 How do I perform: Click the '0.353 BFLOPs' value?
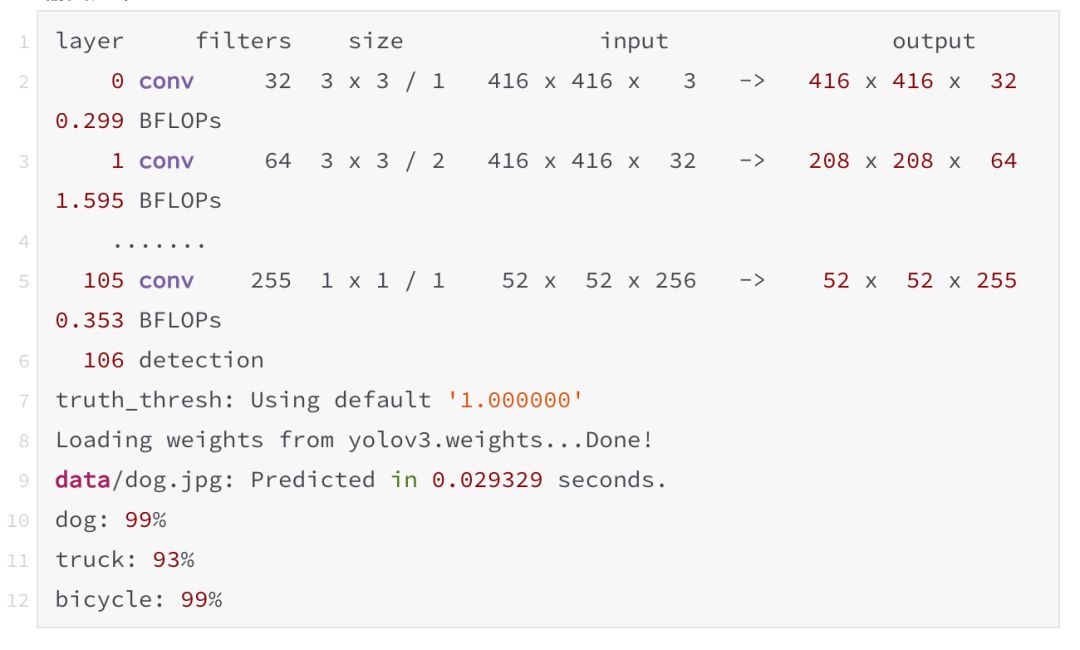(x=138, y=321)
